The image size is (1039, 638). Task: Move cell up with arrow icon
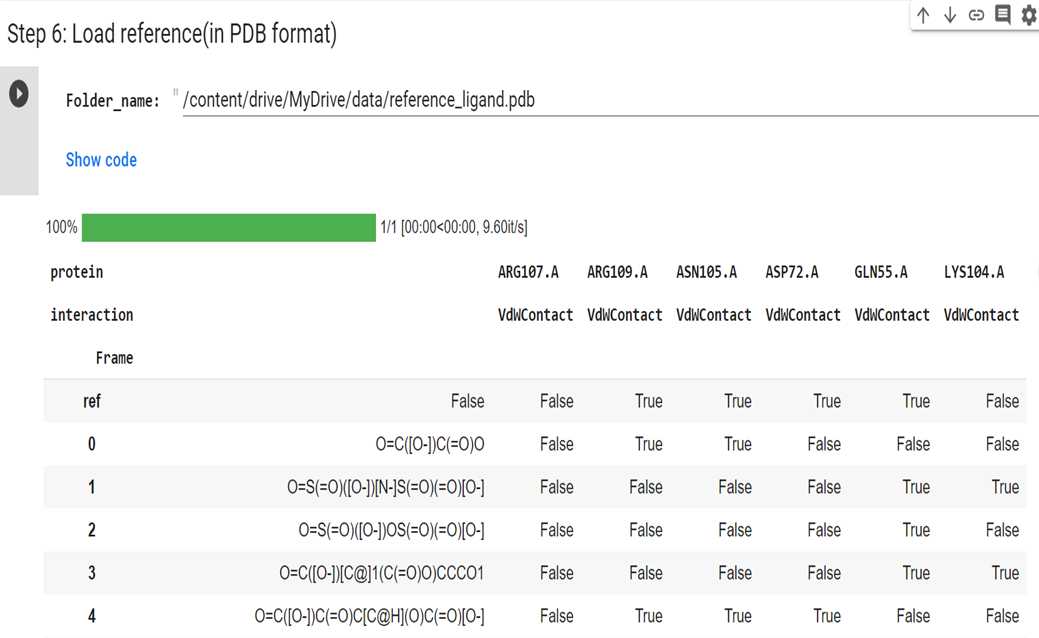point(923,15)
